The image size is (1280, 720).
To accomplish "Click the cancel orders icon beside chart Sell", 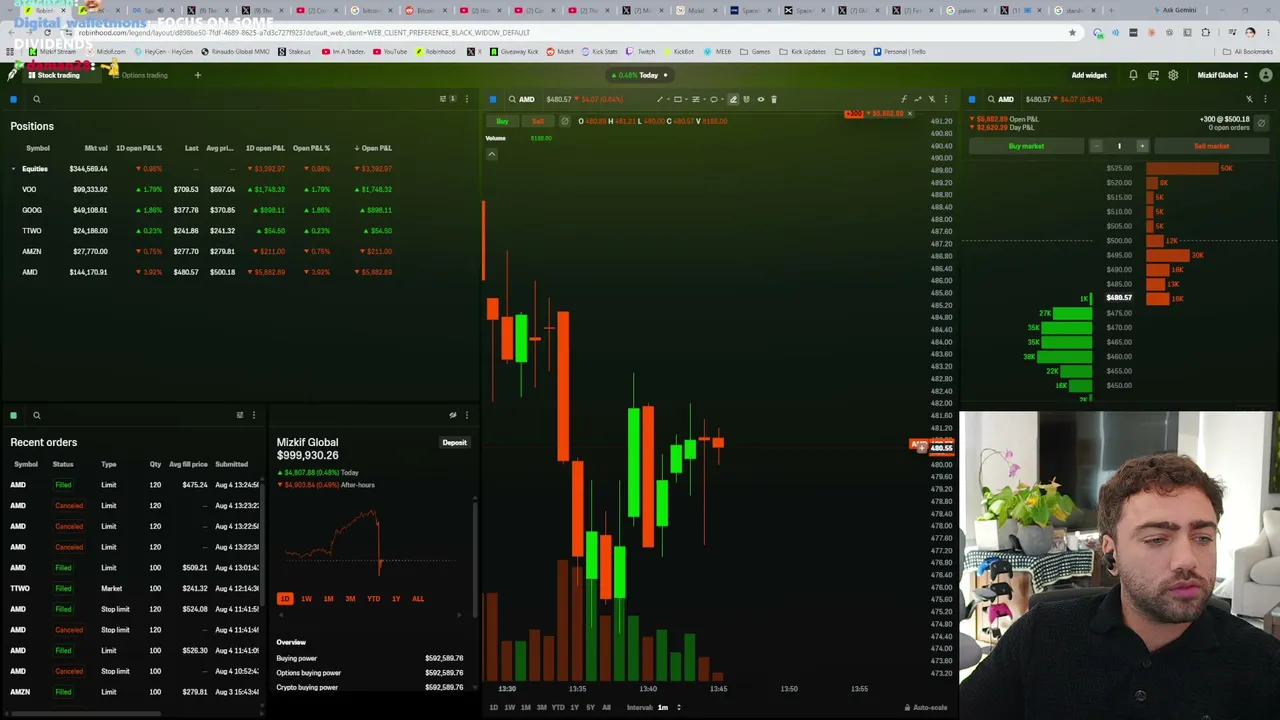I will (x=564, y=121).
